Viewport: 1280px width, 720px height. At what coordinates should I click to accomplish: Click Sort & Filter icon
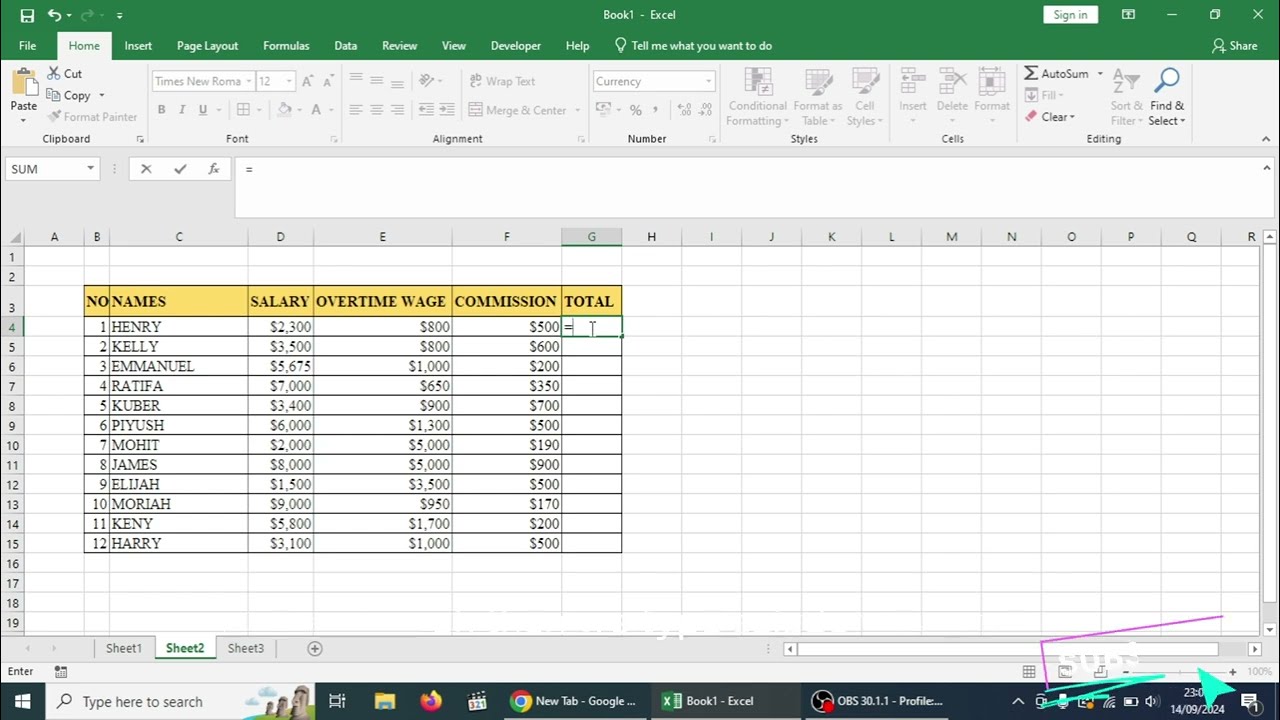click(1127, 84)
